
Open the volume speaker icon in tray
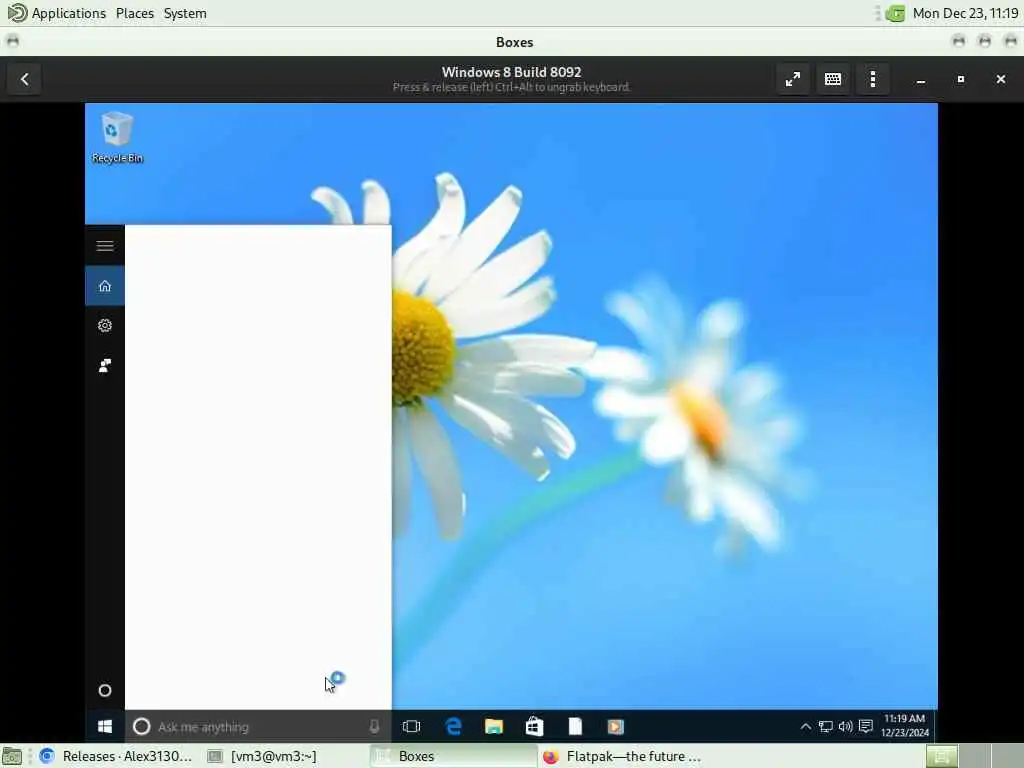click(x=845, y=726)
